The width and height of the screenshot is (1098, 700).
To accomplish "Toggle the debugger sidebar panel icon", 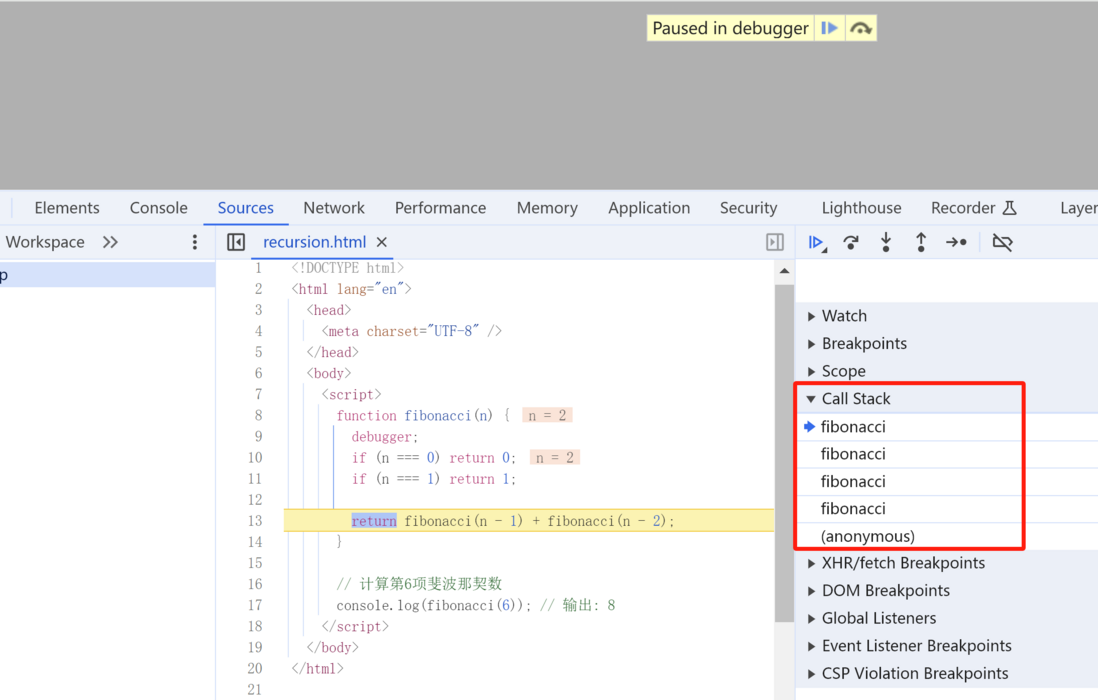I will pyautogui.click(x=774, y=242).
